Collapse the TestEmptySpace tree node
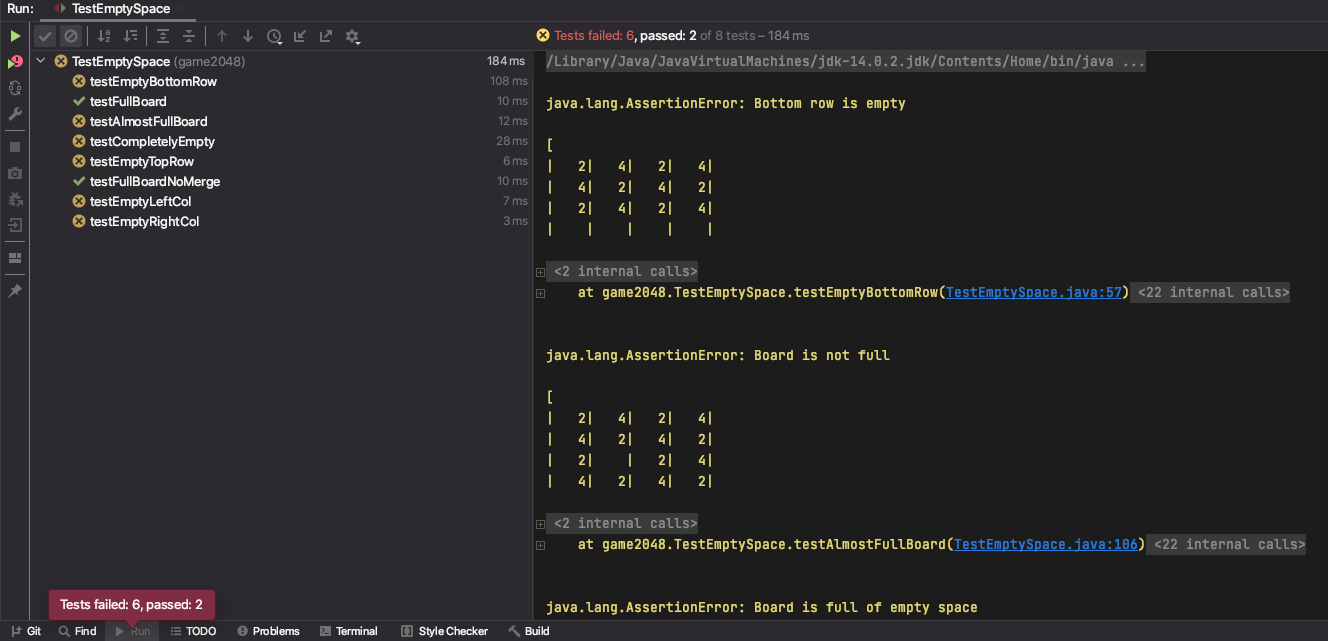The height and width of the screenshot is (641, 1328). (39, 61)
